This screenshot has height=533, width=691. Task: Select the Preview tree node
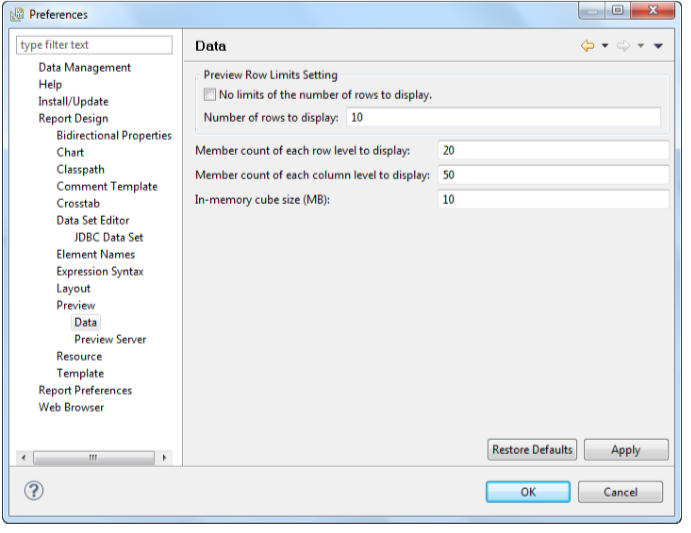point(76,305)
